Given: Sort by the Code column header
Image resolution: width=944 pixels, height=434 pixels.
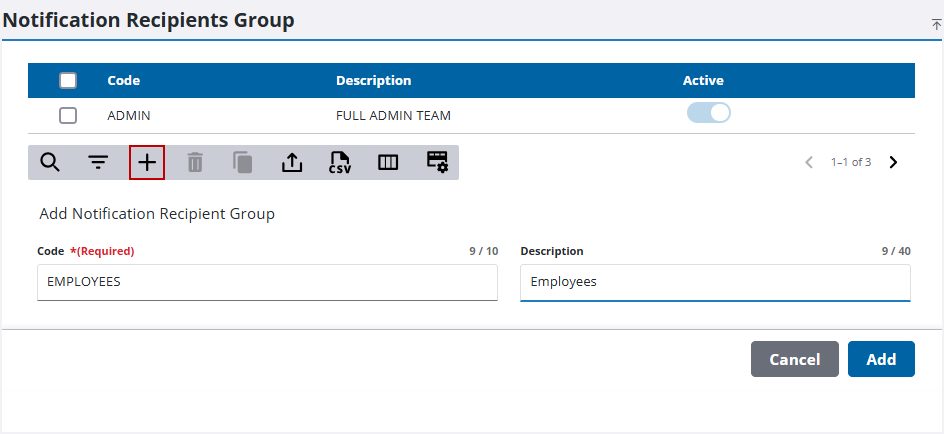Looking at the screenshot, I should click(123, 80).
